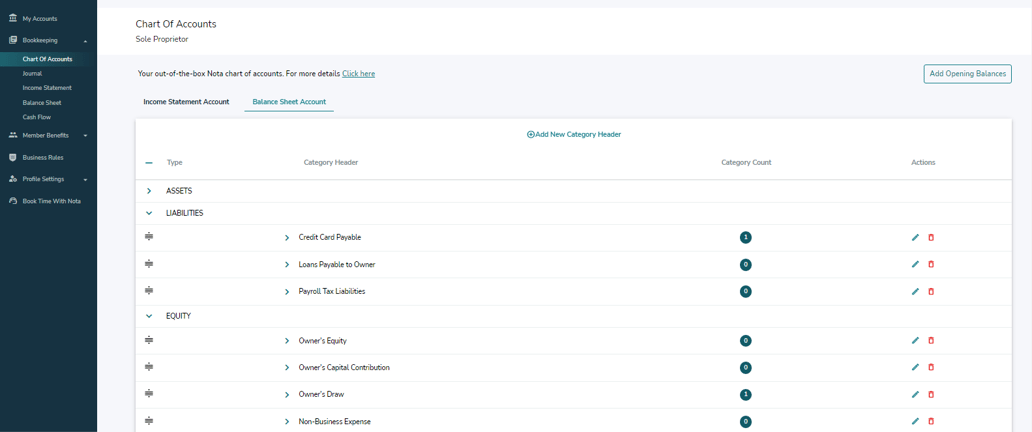Collapse the EQUITY section
1032x432 pixels.
[149, 316]
